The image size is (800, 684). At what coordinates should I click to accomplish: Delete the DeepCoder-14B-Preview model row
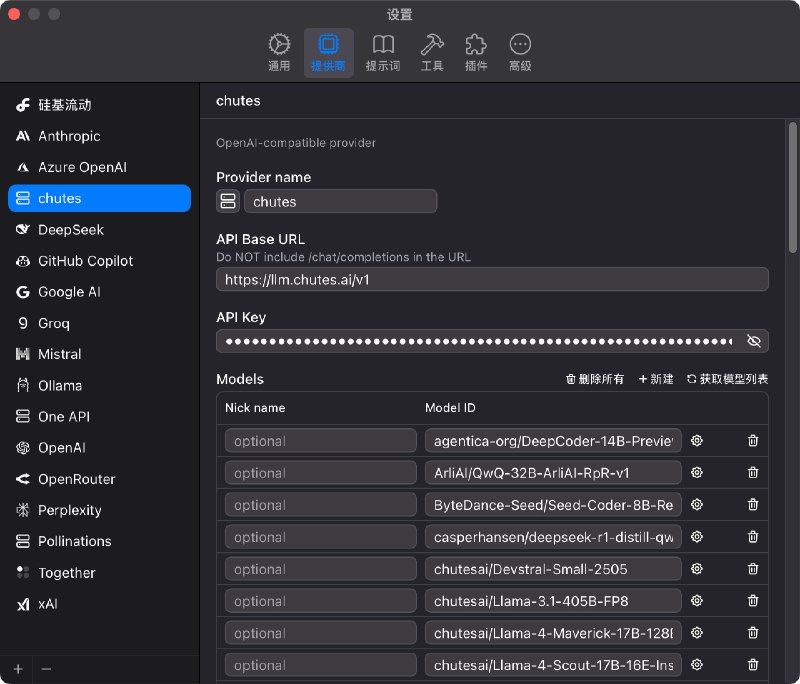coord(753,441)
